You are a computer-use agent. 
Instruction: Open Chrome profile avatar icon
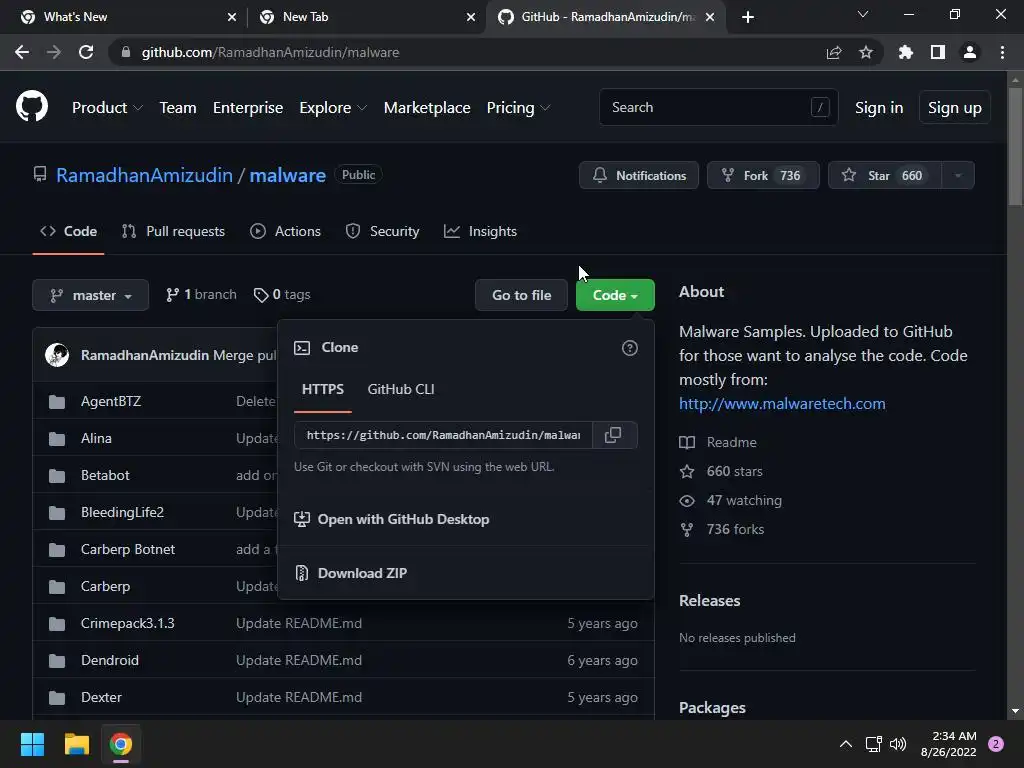click(970, 52)
